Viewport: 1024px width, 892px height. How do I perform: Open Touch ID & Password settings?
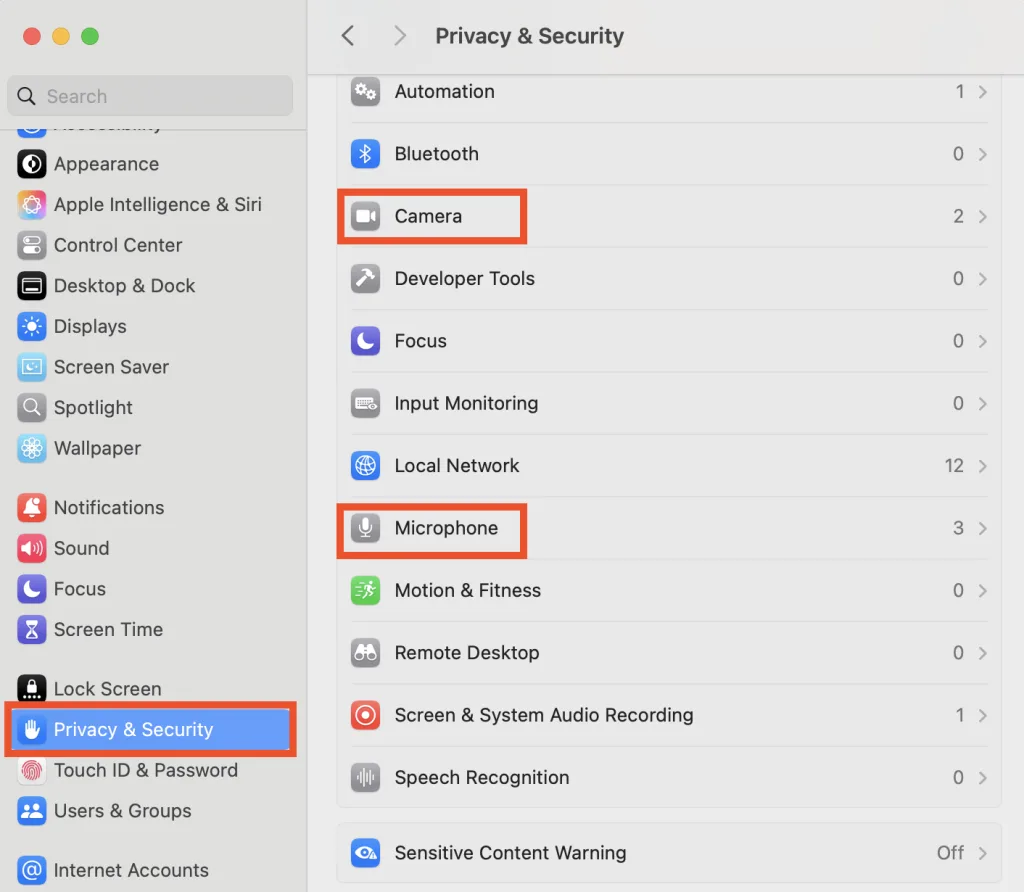(x=151, y=771)
